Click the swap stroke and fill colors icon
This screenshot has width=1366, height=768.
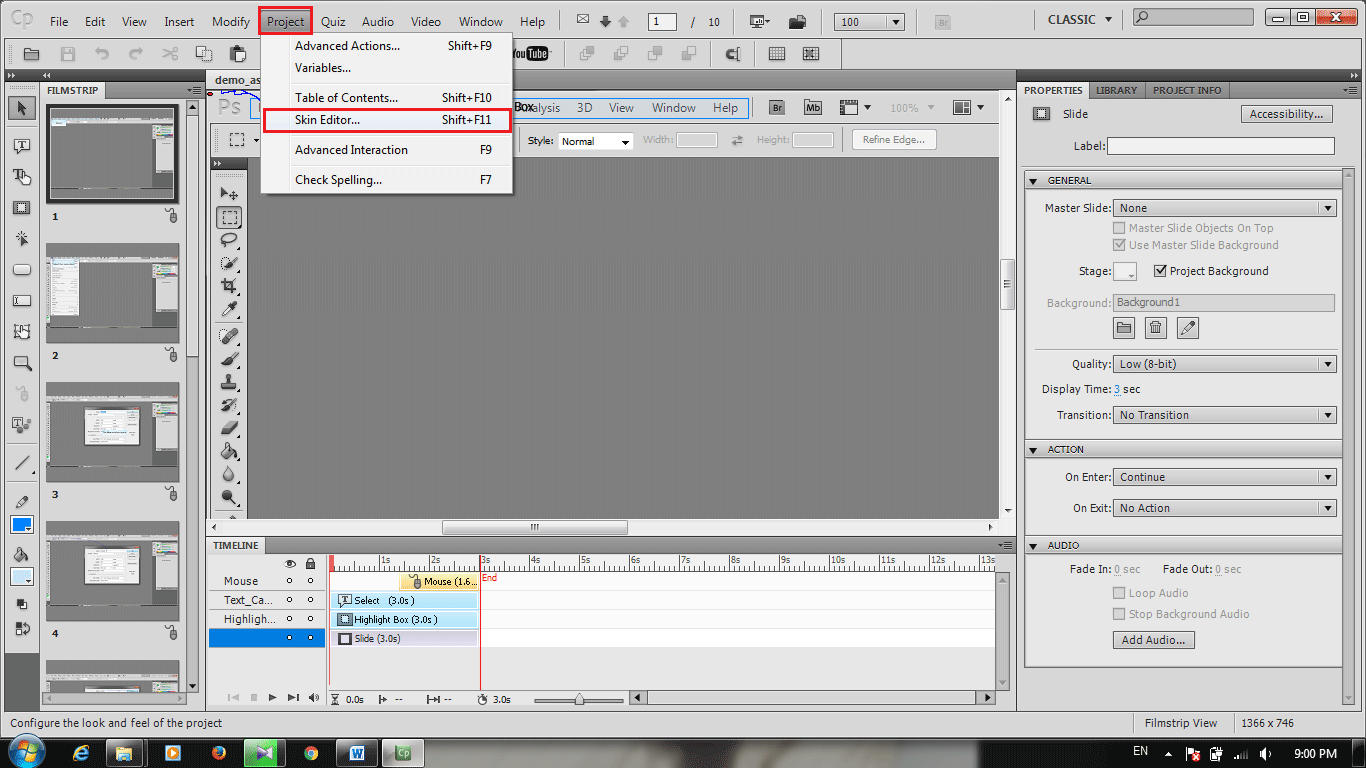point(21,629)
